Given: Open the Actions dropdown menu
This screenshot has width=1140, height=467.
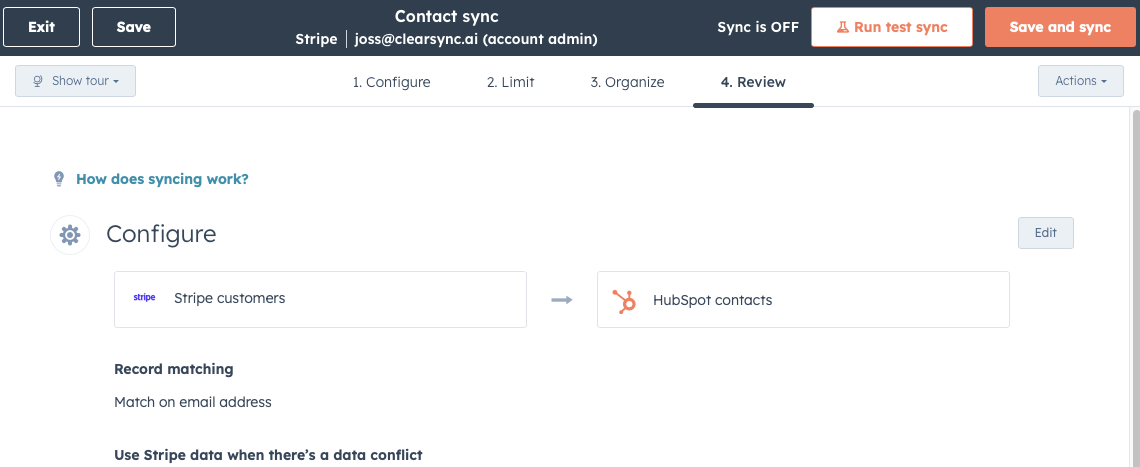Looking at the screenshot, I should point(1081,81).
